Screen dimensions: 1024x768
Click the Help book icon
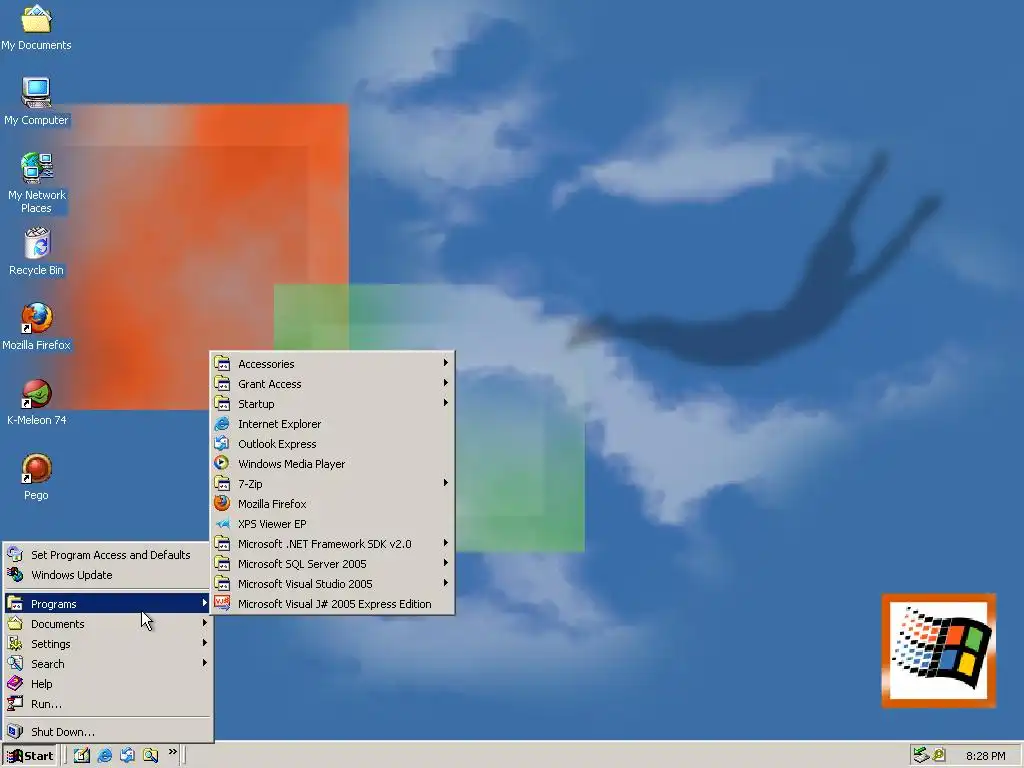pos(15,683)
